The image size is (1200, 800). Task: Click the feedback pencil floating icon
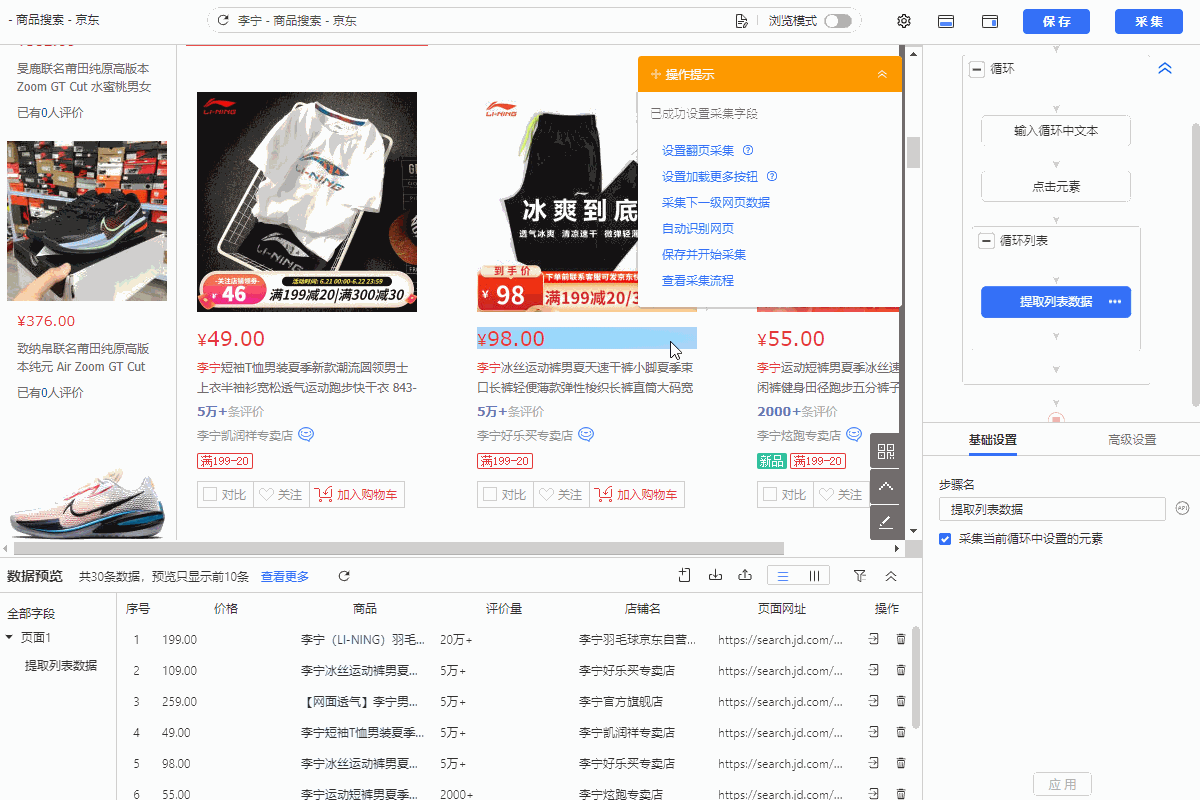click(x=886, y=522)
